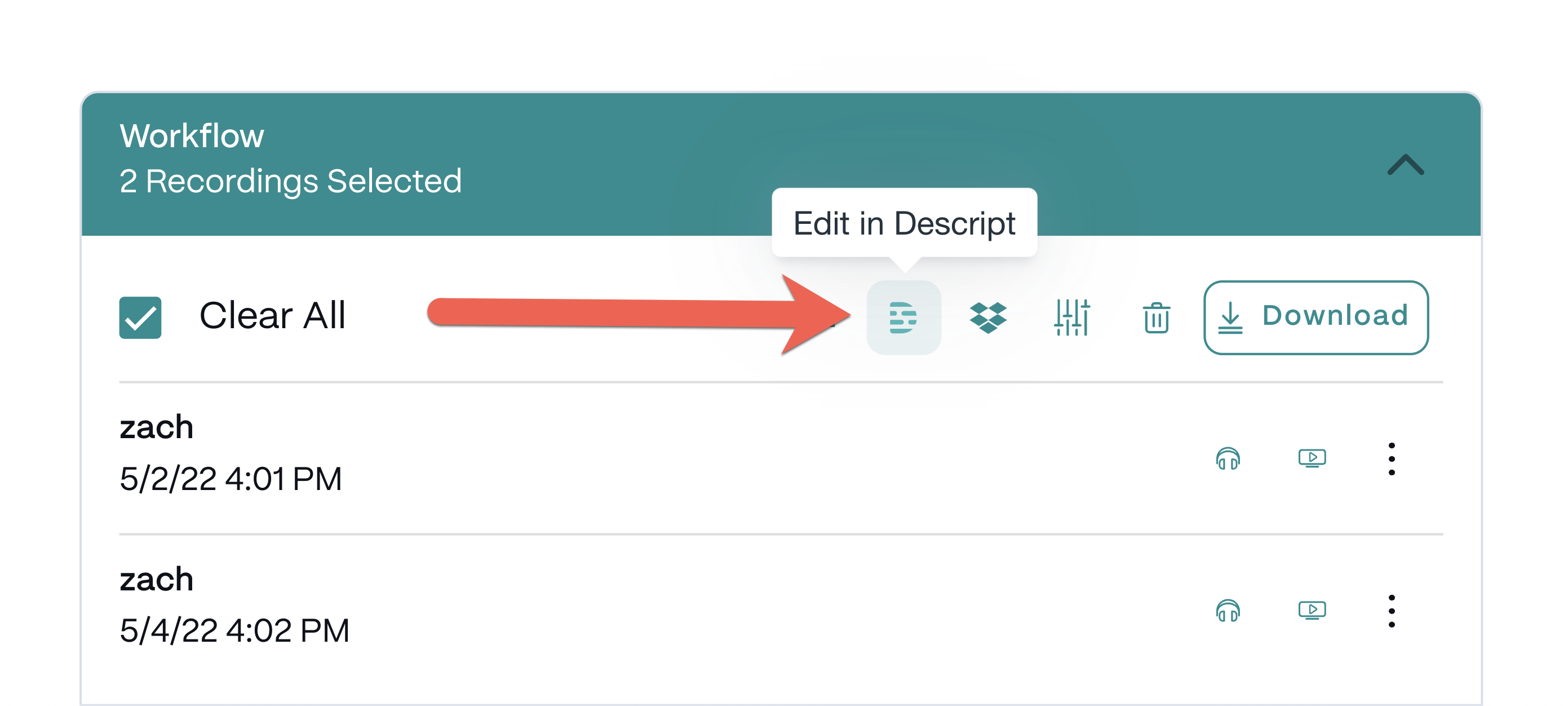The height and width of the screenshot is (706, 1568).
Task: Click the Edit in Descript icon
Action: (x=903, y=317)
